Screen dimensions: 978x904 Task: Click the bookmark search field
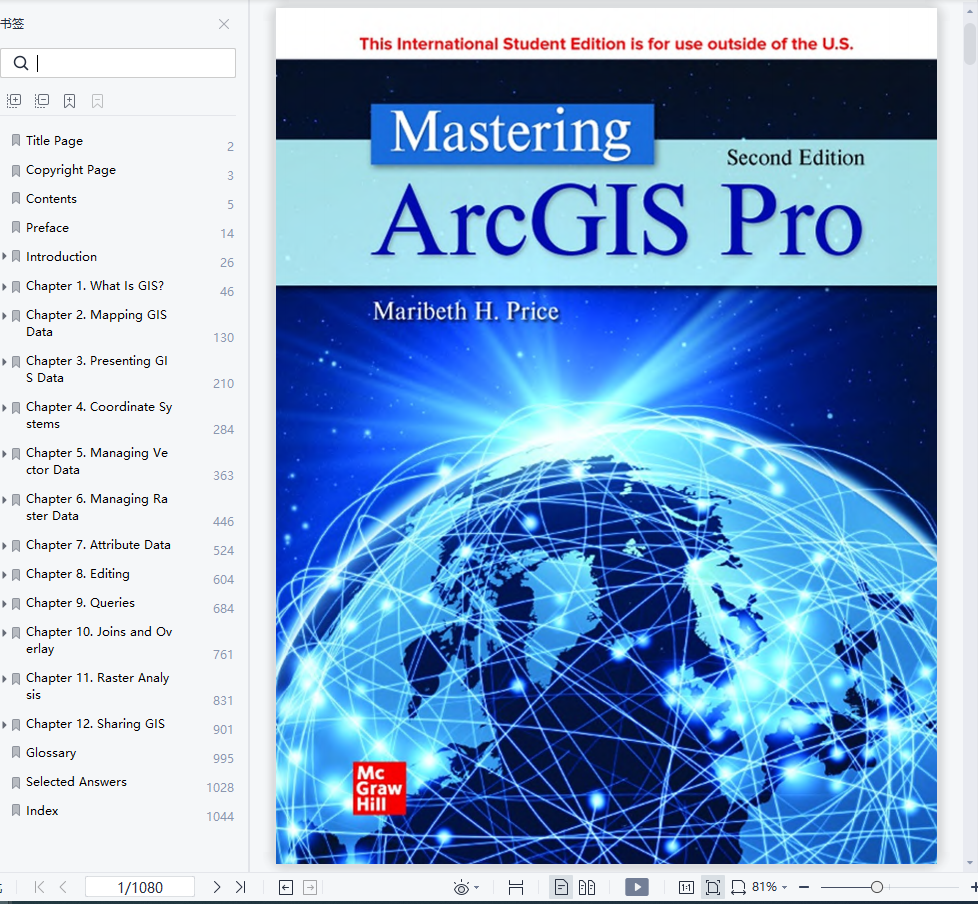tap(118, 63)
